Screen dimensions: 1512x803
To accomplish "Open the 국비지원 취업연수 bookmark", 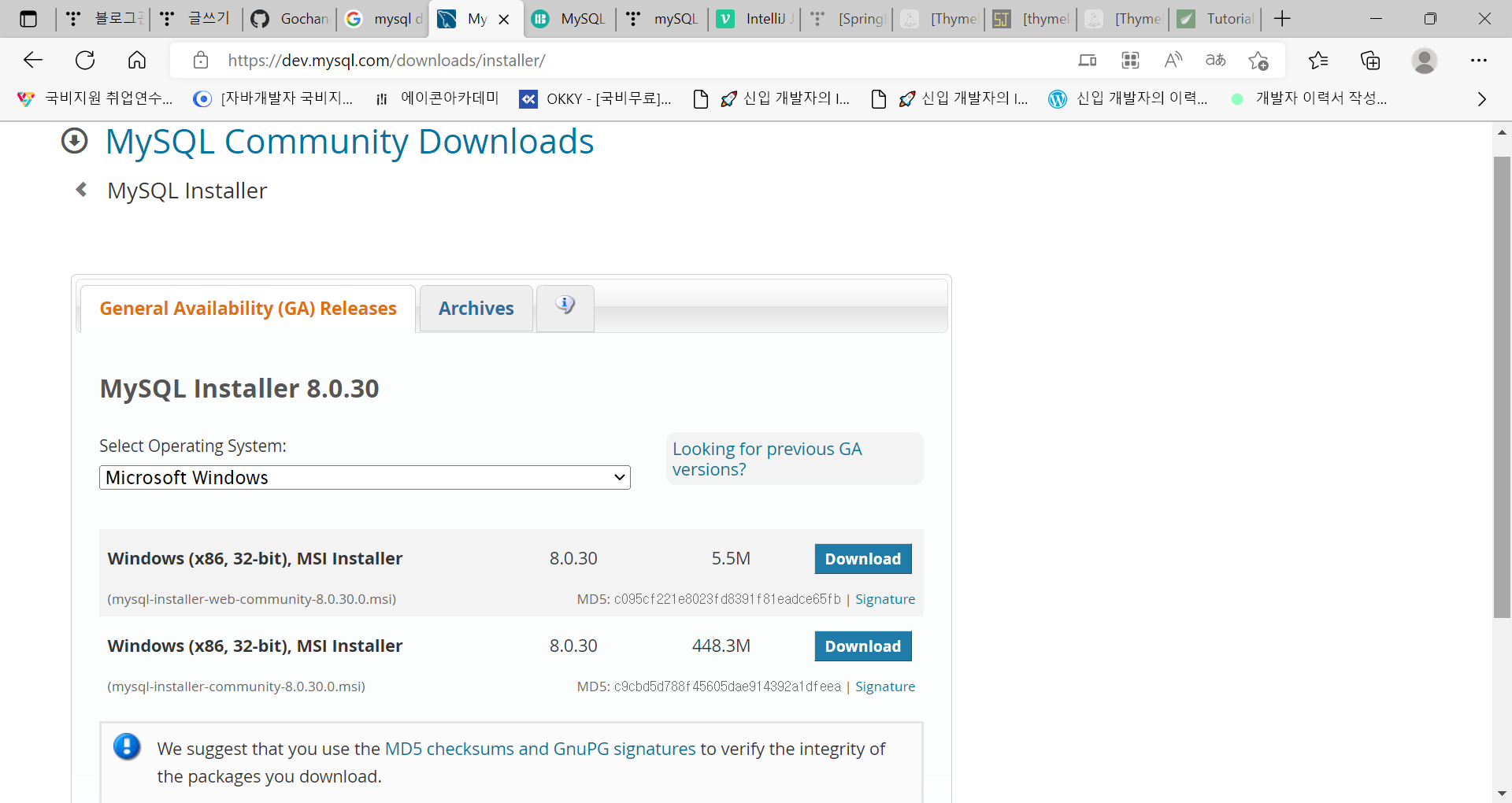I will tap(94, 98).
